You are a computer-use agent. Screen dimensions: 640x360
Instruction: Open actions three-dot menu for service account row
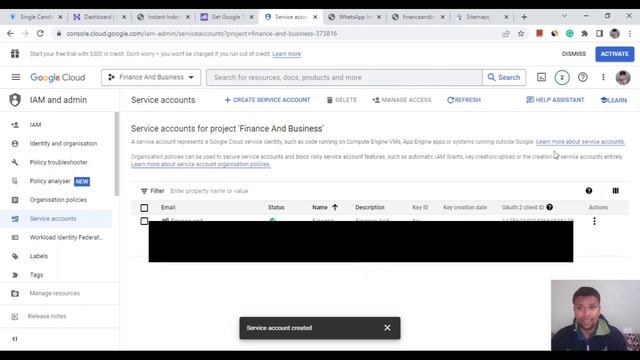(x=594, y=221)
